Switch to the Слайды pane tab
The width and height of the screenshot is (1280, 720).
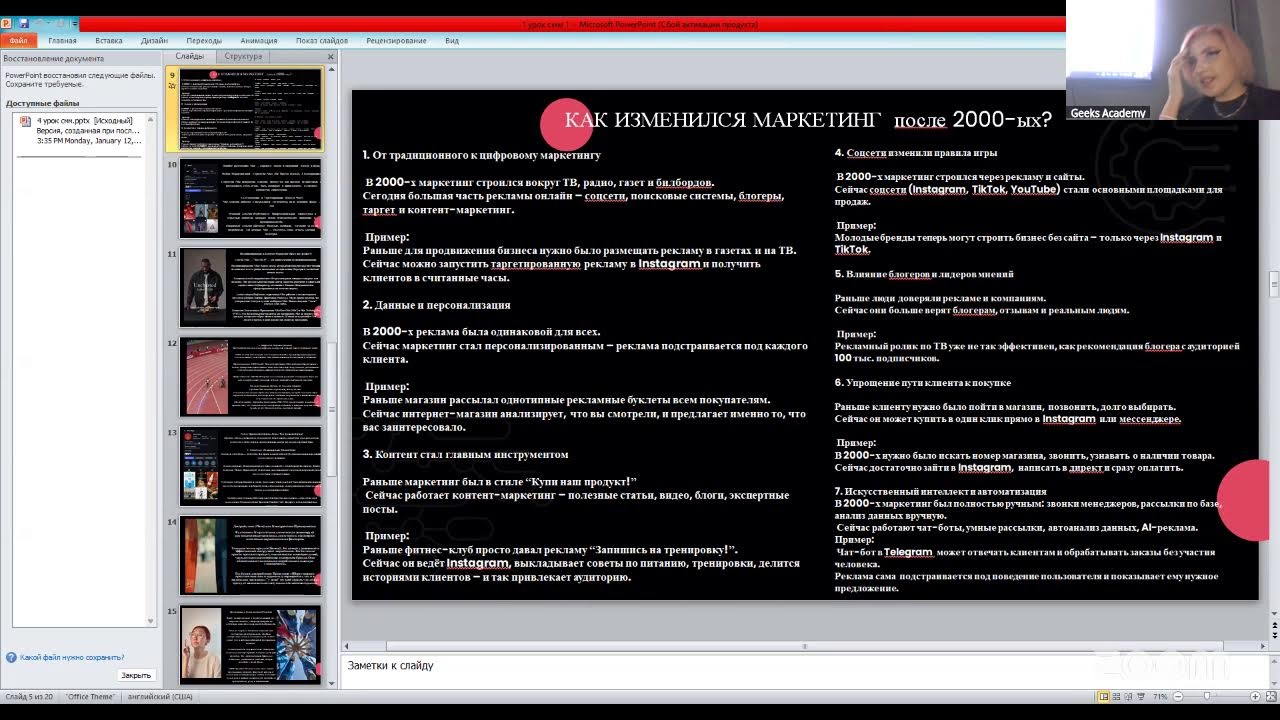pos(190,57)
